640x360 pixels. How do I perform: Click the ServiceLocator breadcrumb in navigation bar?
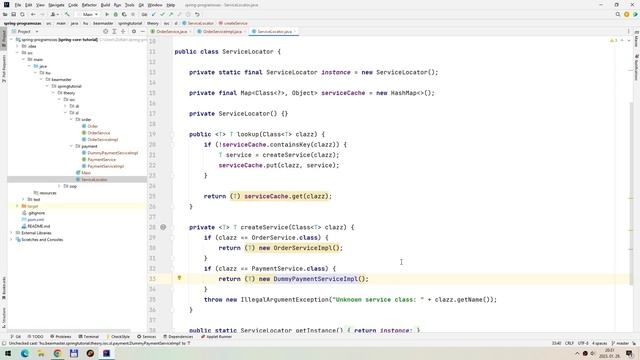198,23
